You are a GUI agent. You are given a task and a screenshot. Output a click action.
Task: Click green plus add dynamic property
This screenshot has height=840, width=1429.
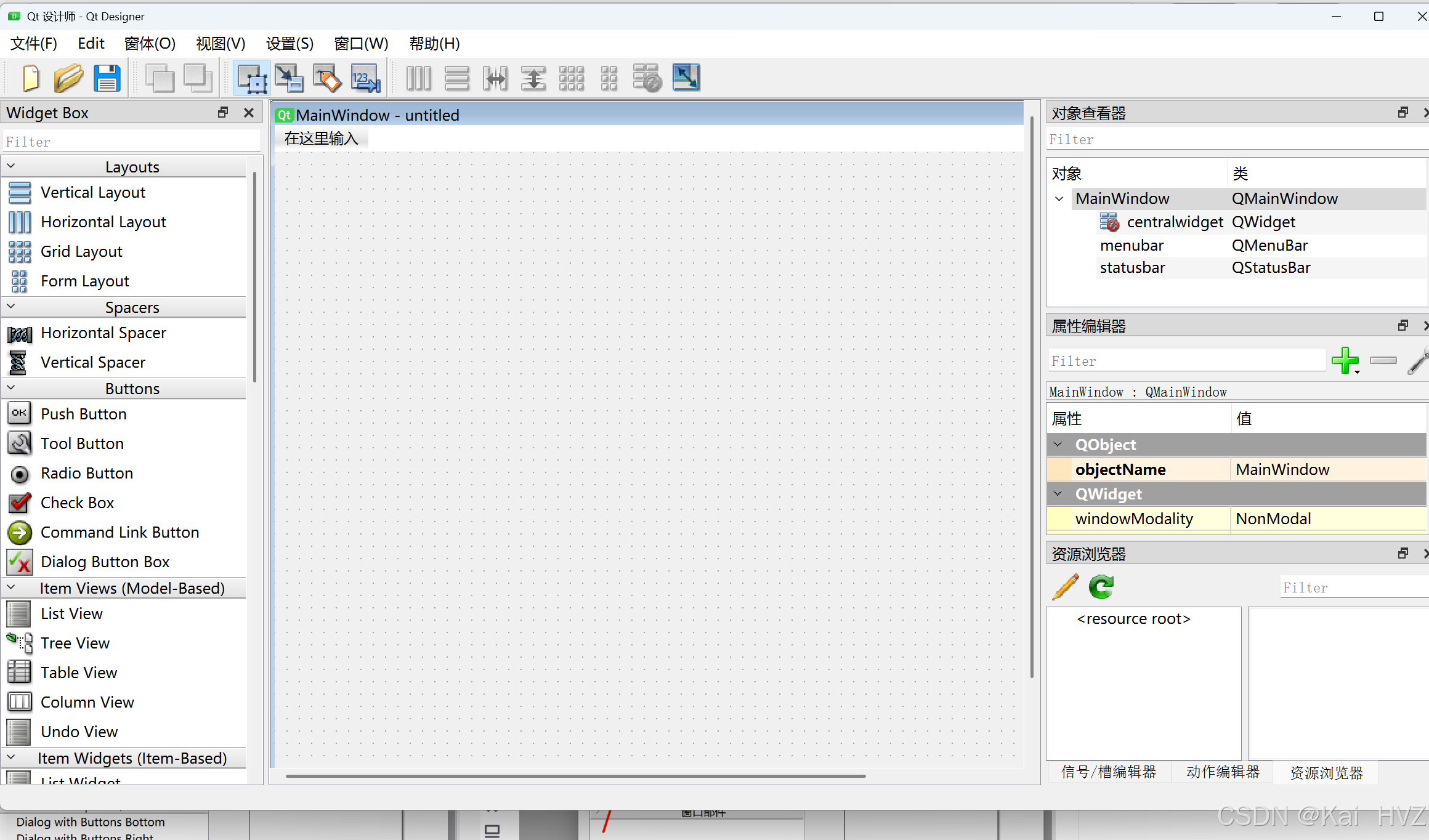[1344, 360]
